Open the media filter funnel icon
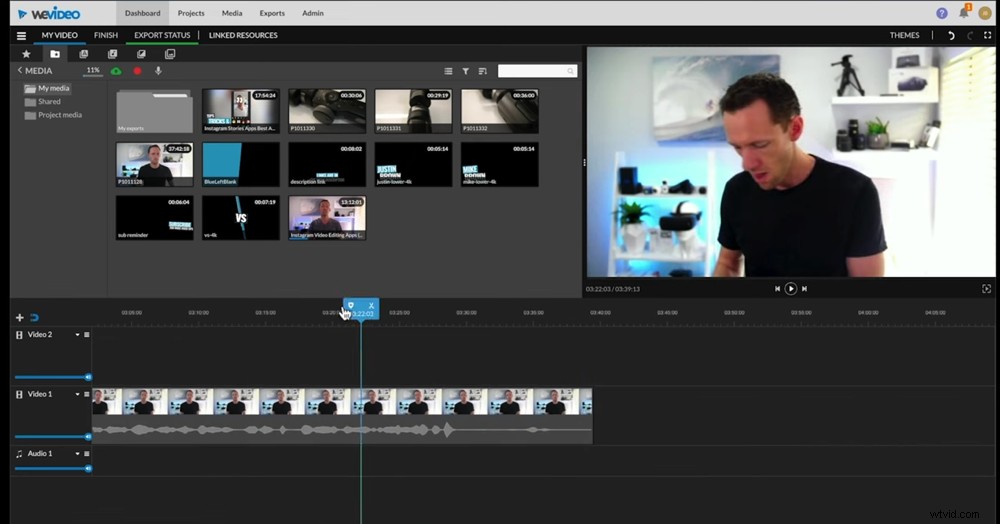 pyautogui.click(x=466, y=71)
